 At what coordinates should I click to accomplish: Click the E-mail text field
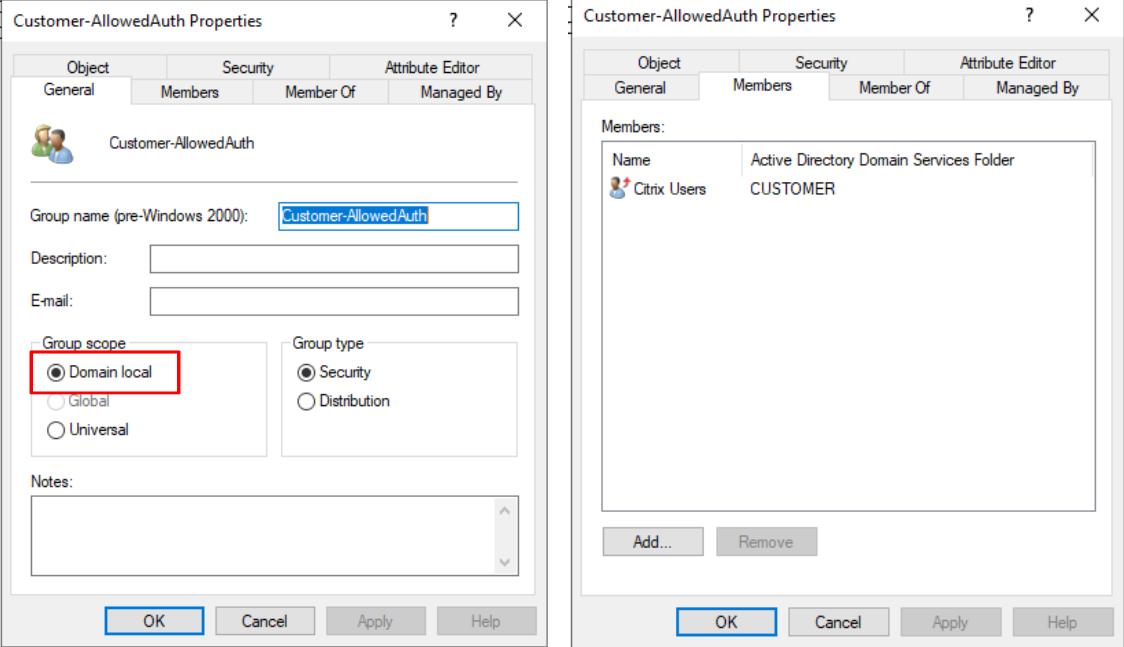[334, 301]
